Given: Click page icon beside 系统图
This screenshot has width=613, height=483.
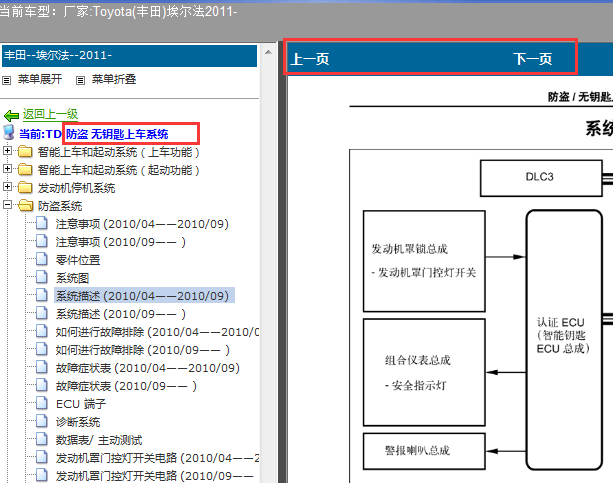Looking at the screenshot, I should (42, 277).
